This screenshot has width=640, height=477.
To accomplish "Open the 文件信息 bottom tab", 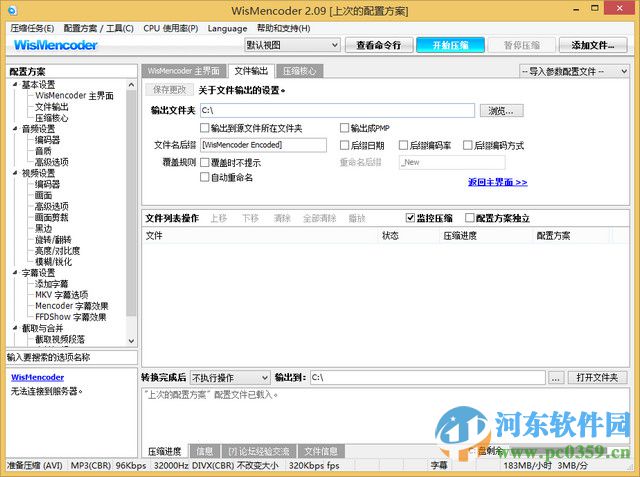I will coord(321,451).
